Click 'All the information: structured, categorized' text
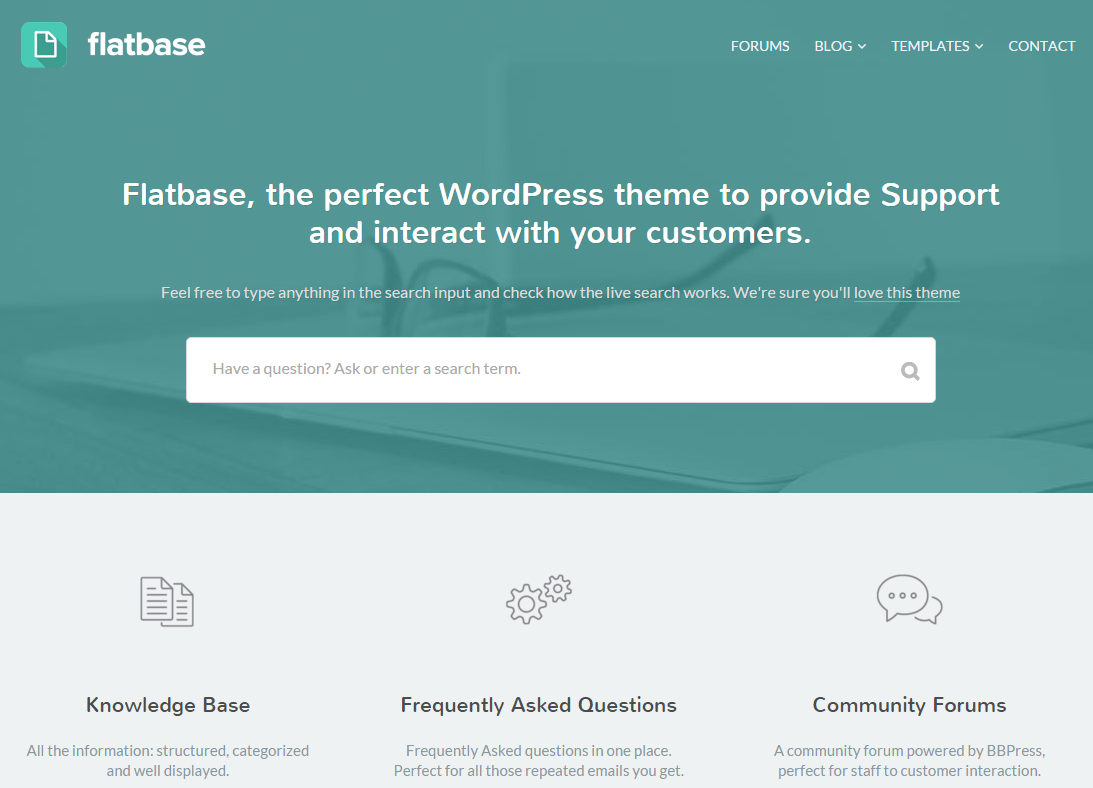The image size is (1093, 788). [168, 751]
